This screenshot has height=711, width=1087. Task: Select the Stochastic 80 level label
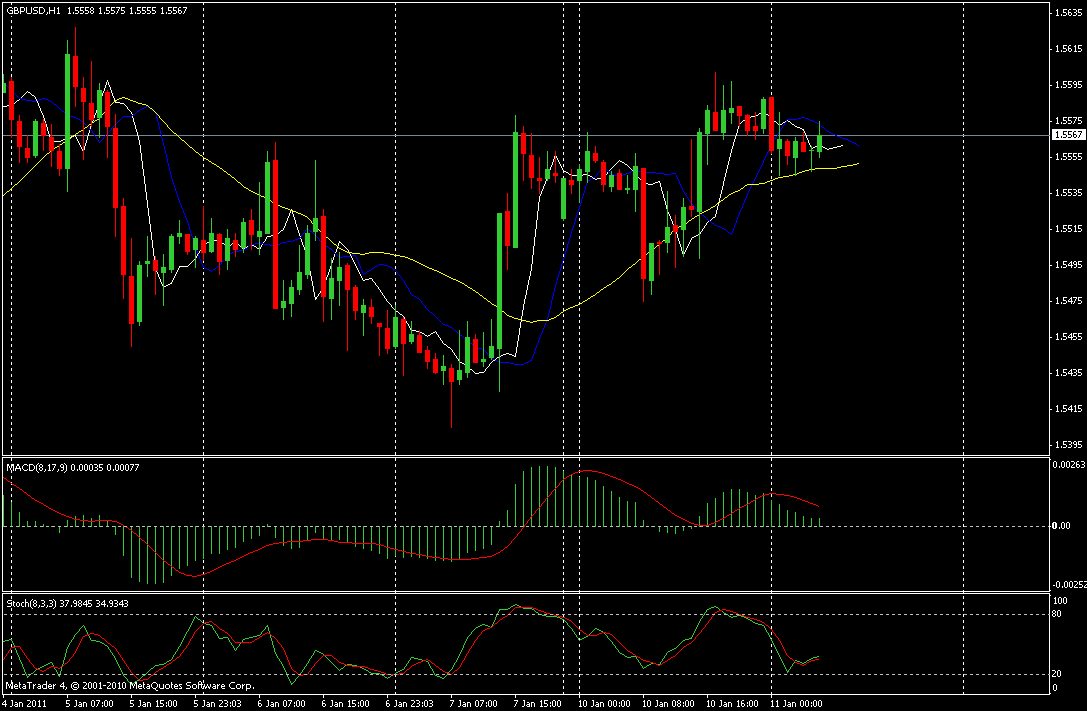tap(1057, 614)
